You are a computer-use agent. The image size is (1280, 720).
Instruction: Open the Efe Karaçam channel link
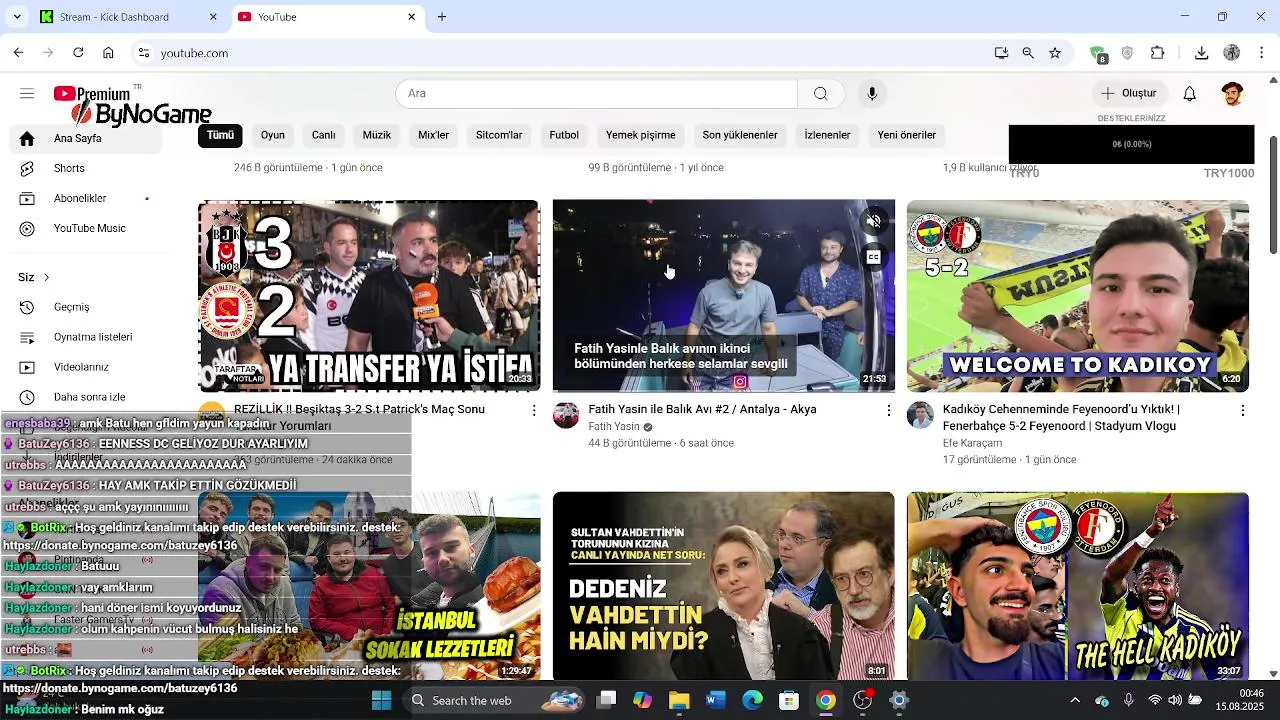pos(972,443)
